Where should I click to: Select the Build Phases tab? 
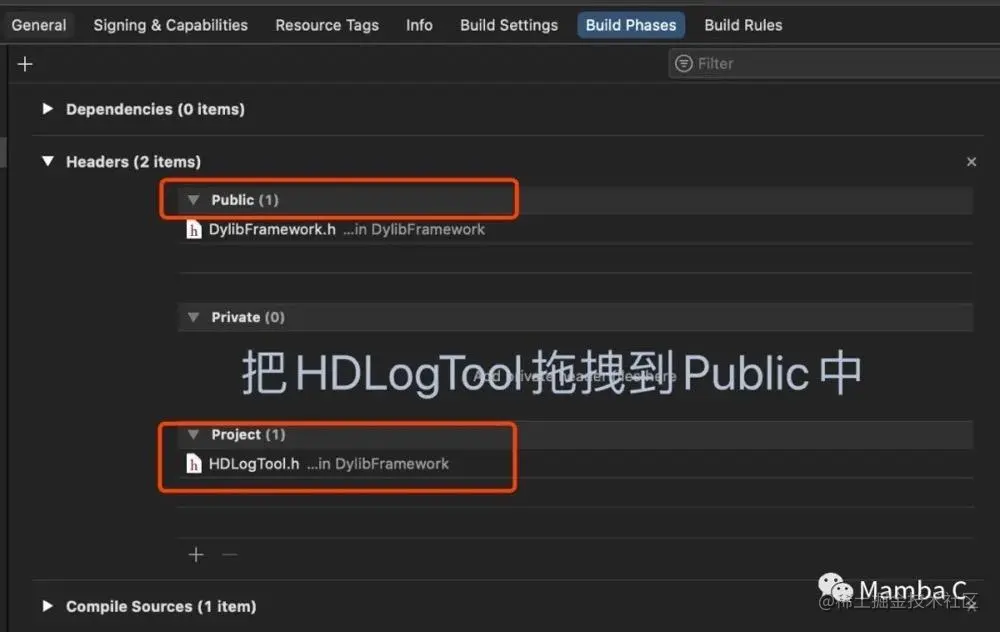[x=631, y=26]
